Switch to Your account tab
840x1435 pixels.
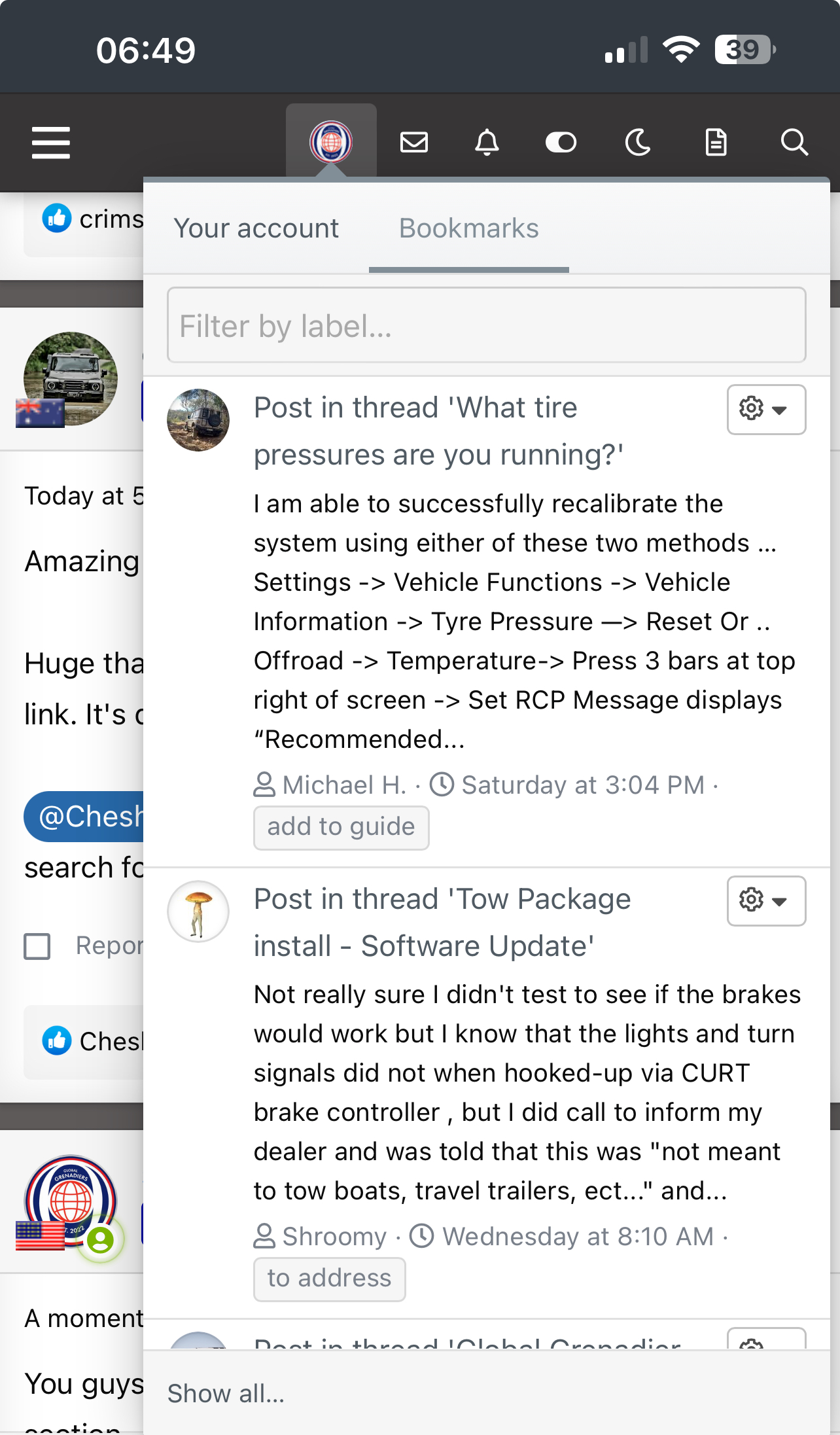(x=256, y=228)
